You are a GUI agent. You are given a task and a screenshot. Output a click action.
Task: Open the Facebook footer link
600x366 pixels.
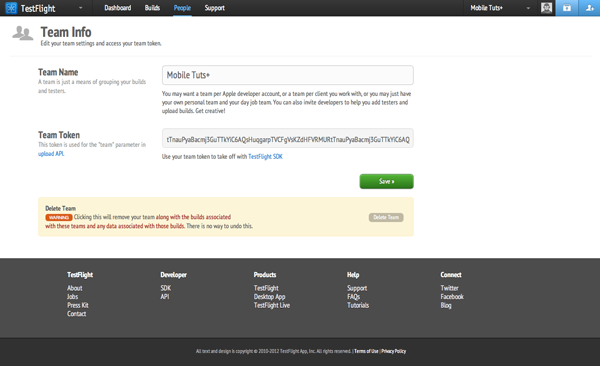point(452,296)
